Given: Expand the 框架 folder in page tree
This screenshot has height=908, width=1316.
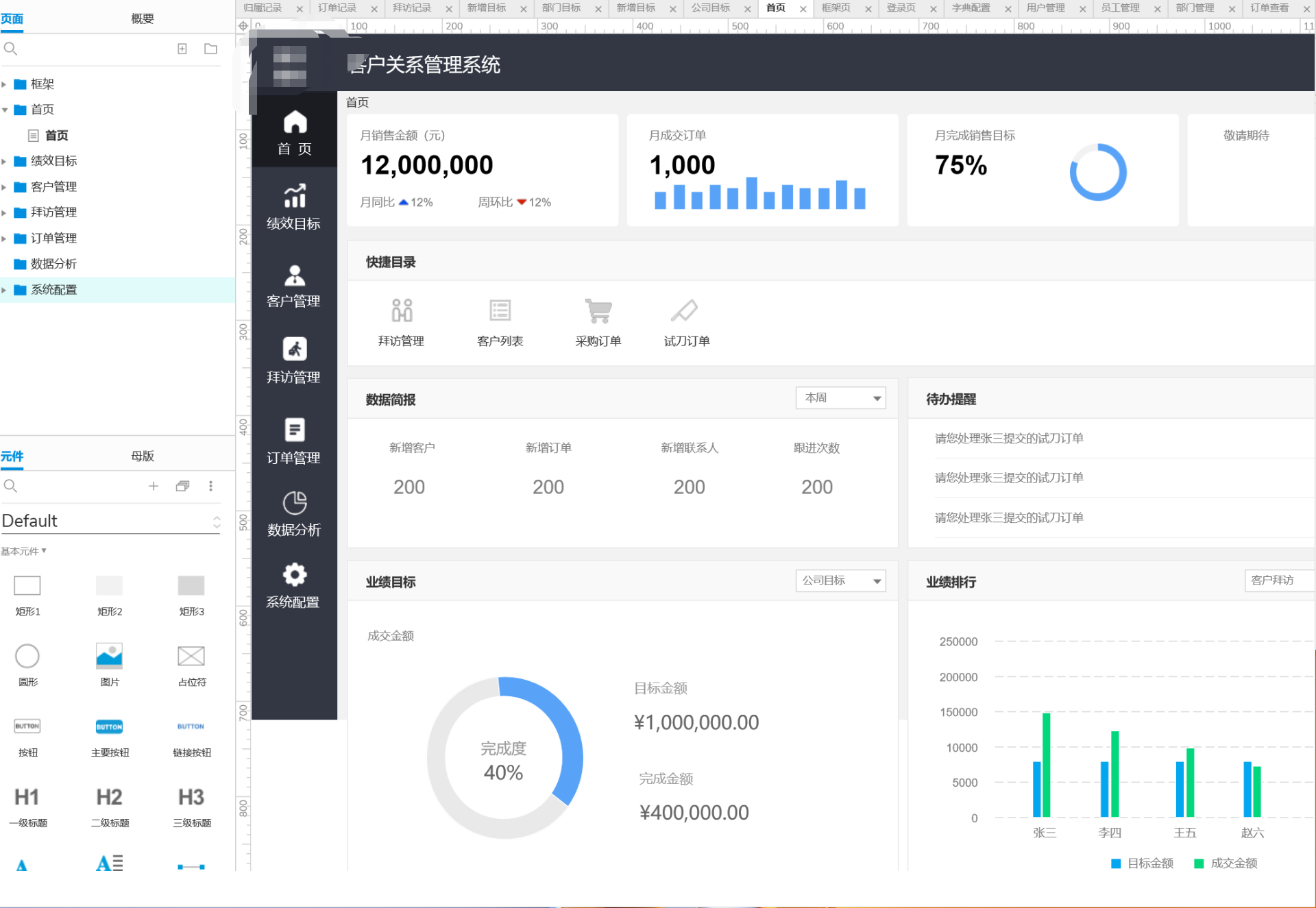Looking at the screenshot, I should pyautogui.click(x=4, y=84).
